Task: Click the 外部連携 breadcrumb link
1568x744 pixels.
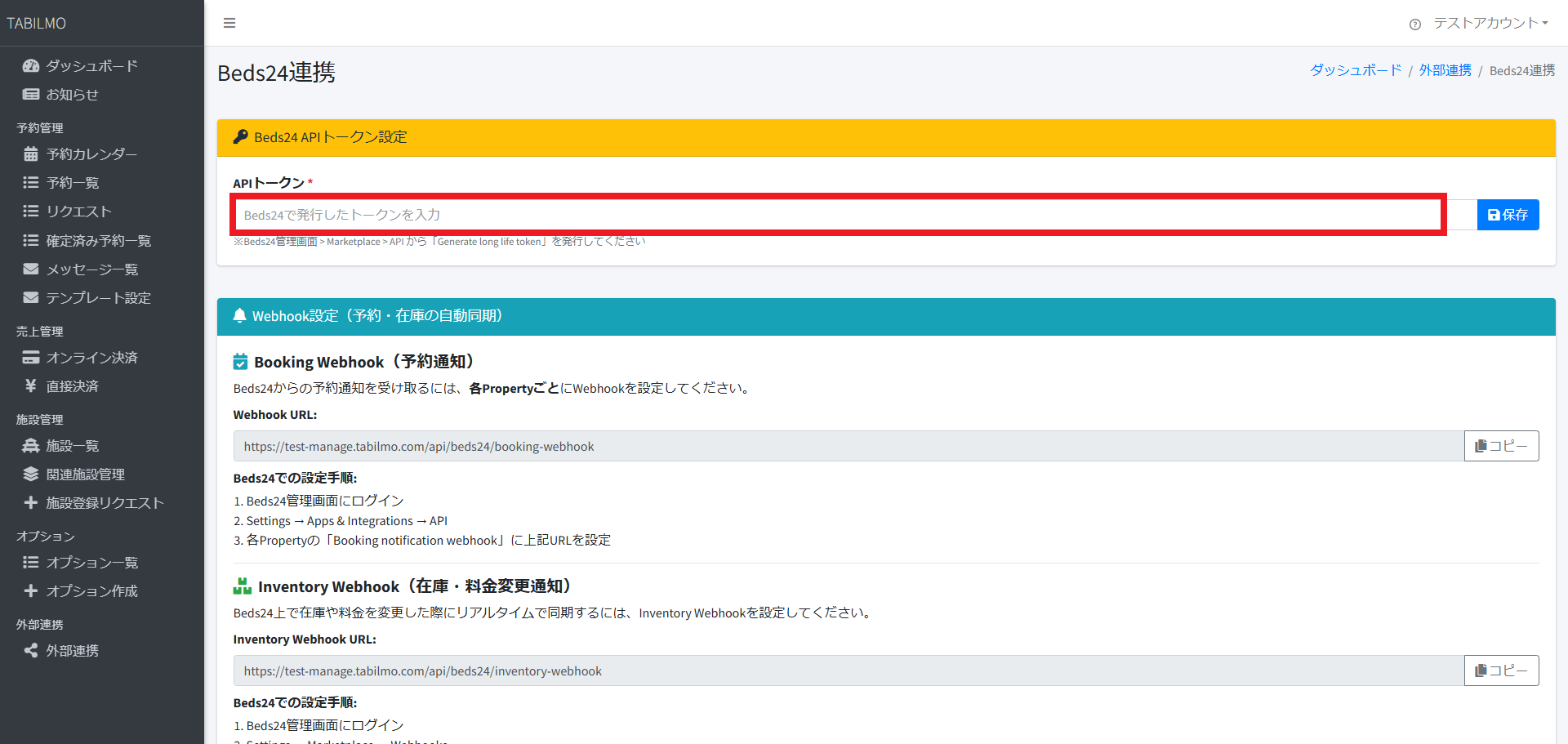Action: click(x=1445, y=70)
